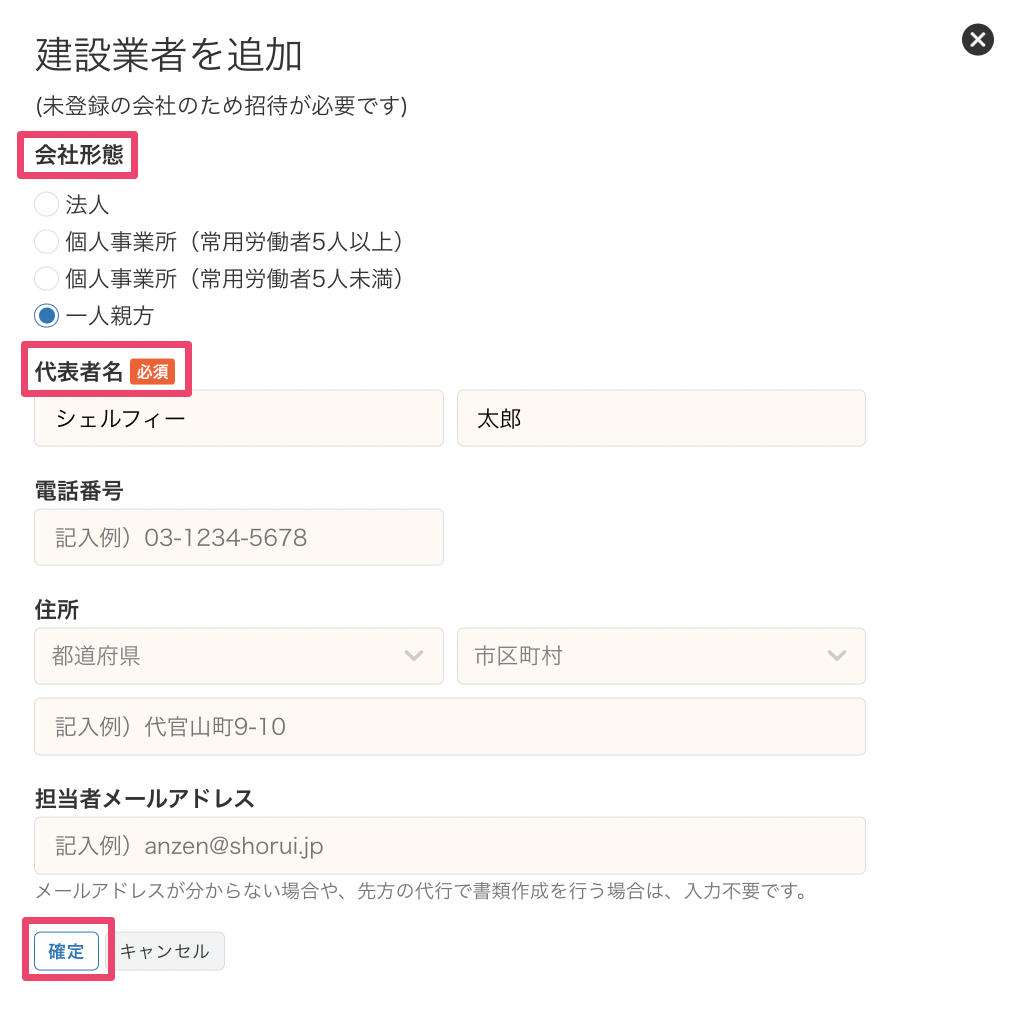Click the 必須 badge next to 代表者名
Screen dimensions: 1010x1024
152,372
